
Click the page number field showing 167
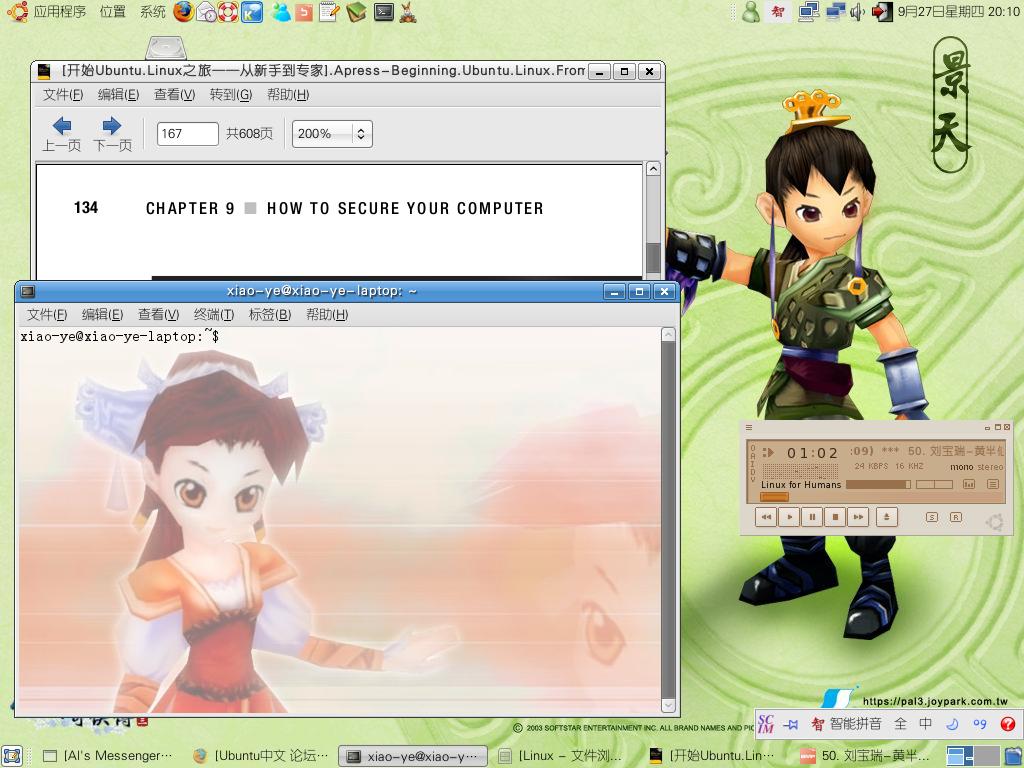pos(187,134)
